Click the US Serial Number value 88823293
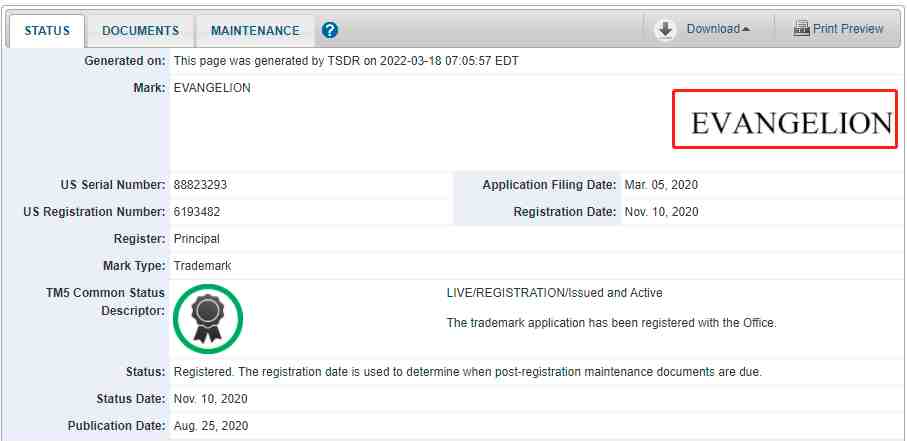Image resolution: width=907 pixels, height=441 pixels. coord(200,185)
